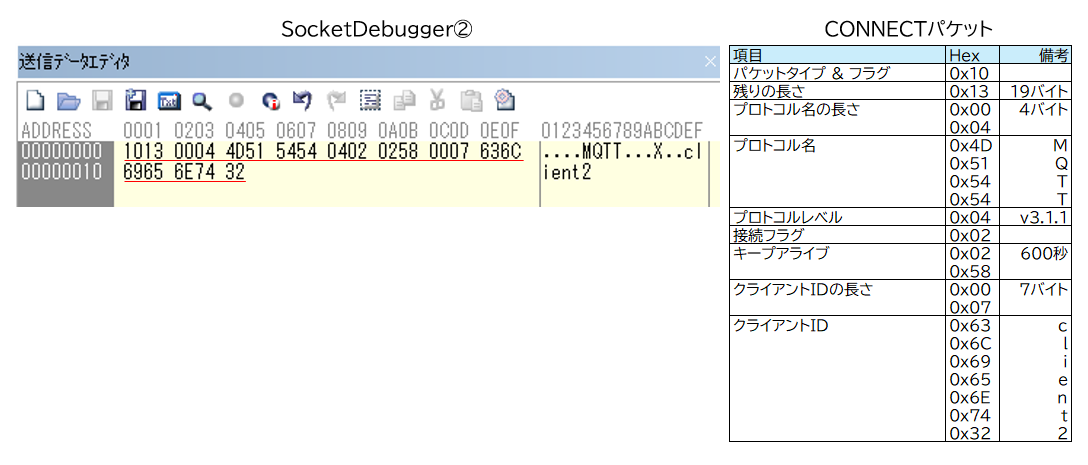This screenshot has width=1088, height=465.
Task: Click the 備考 table header
Action: coord(1055,56)
